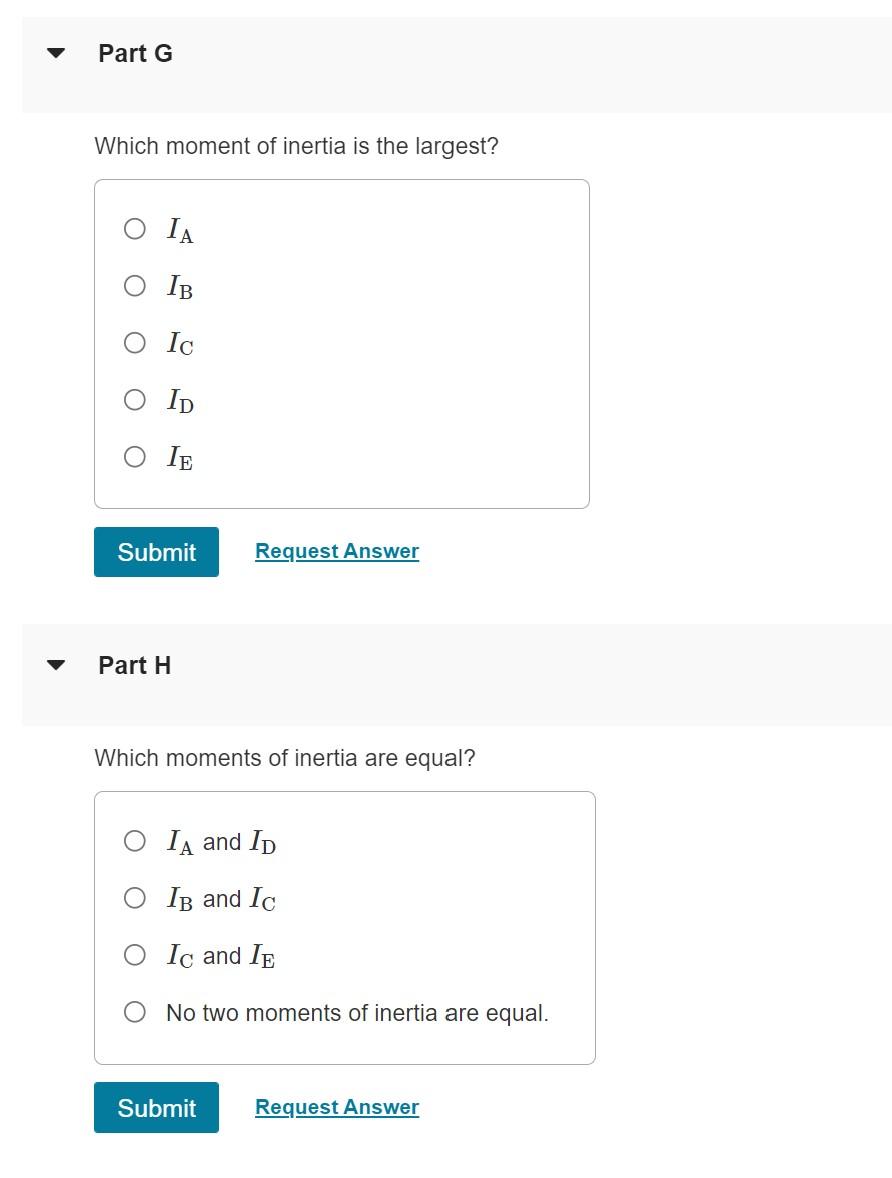Image resolution: width=892 pixels, height=1178 pixels.
Task: Select radio button for I_A in Part G
Action: tap(134, 228)
